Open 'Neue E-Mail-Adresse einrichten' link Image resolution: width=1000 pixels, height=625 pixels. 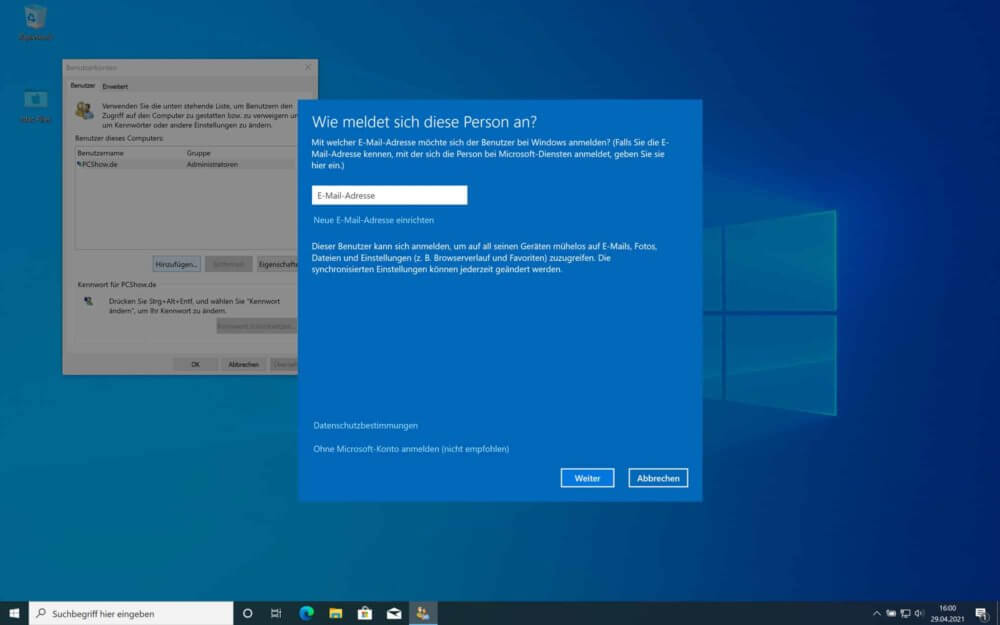click(374, 220)
